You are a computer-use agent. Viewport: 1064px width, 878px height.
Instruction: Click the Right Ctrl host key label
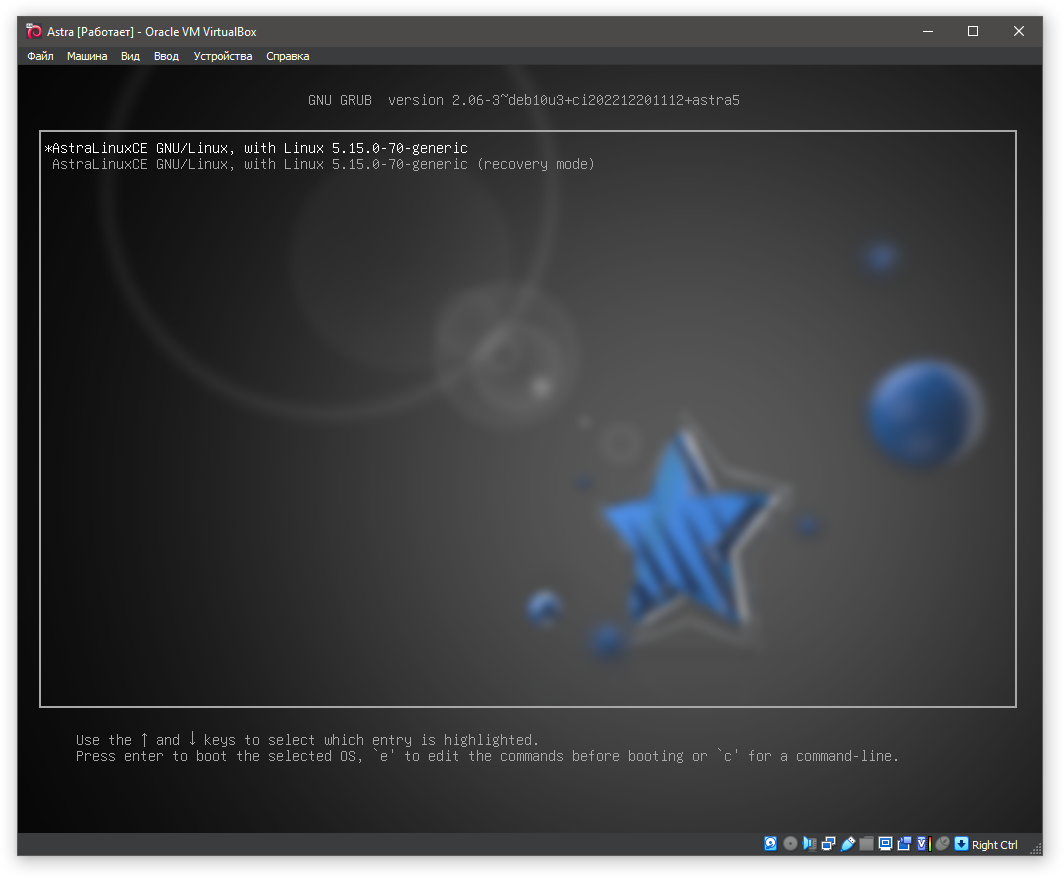point(995,845)
